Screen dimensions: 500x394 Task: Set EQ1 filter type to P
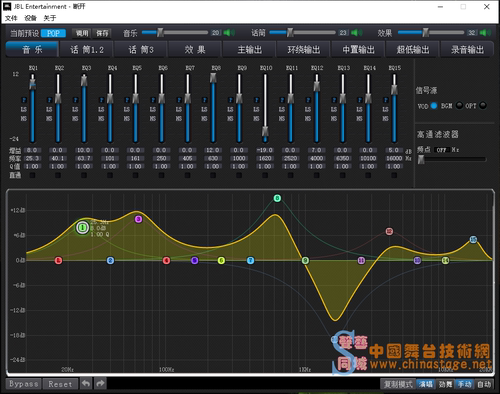(24, 100)
